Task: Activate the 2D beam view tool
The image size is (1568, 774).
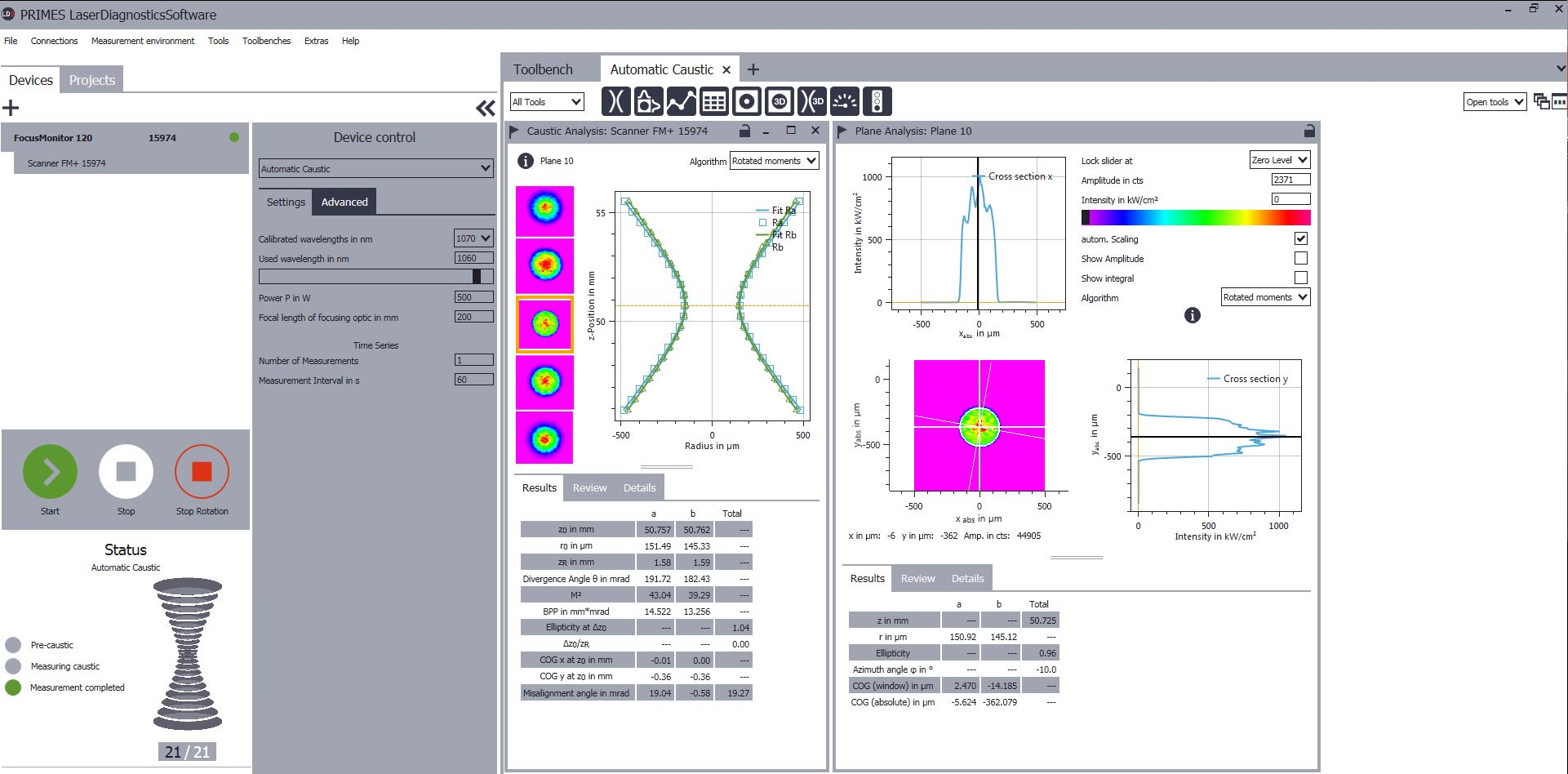Action: [747, 100]
